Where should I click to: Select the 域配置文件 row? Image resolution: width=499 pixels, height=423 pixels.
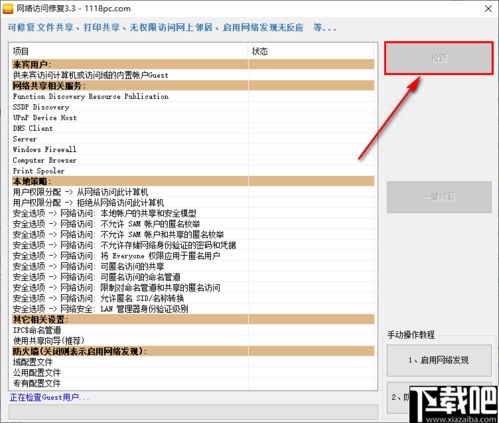pos(193,362)
